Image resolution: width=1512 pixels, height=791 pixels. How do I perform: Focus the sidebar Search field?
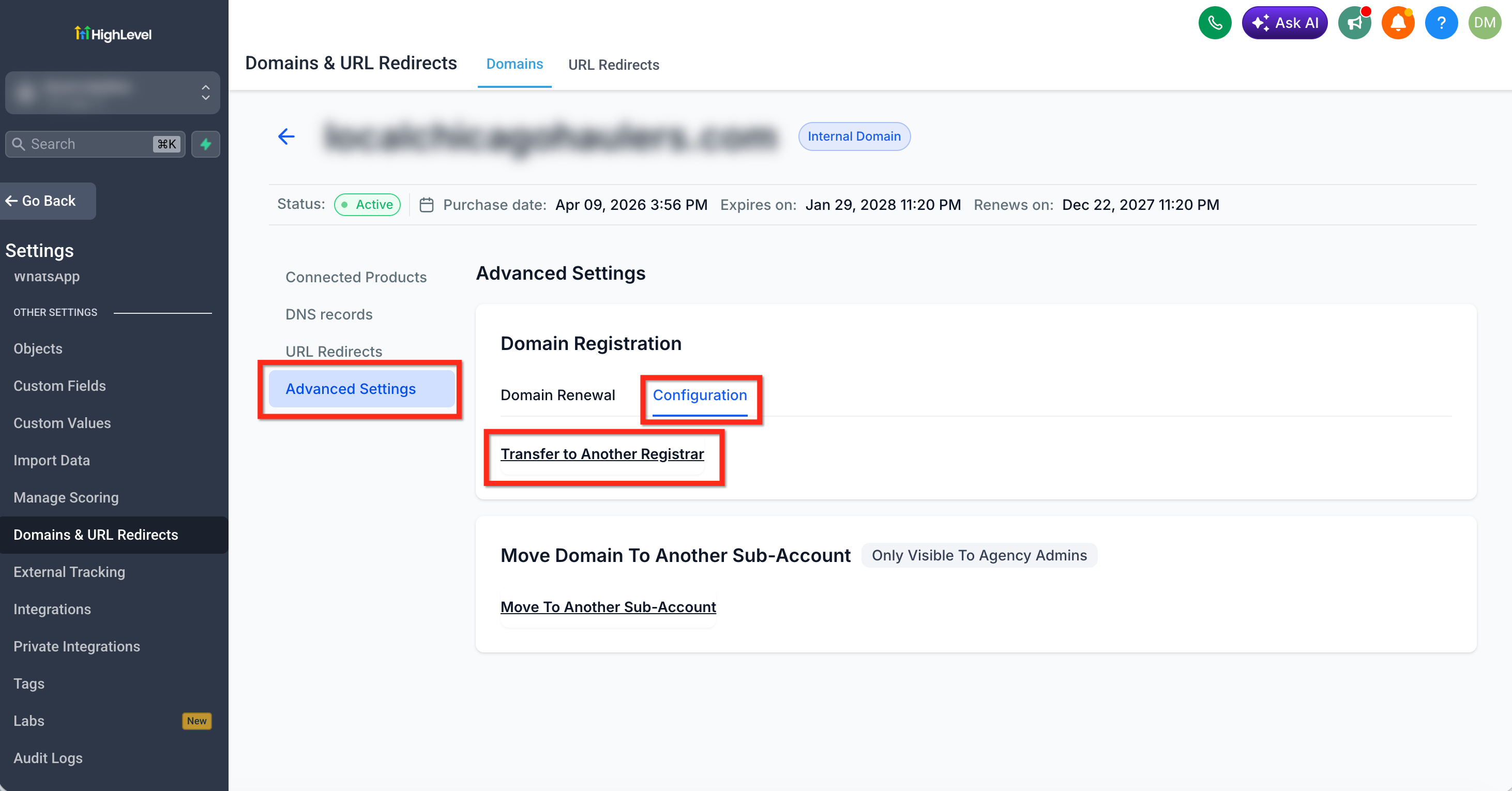(95, 144)
